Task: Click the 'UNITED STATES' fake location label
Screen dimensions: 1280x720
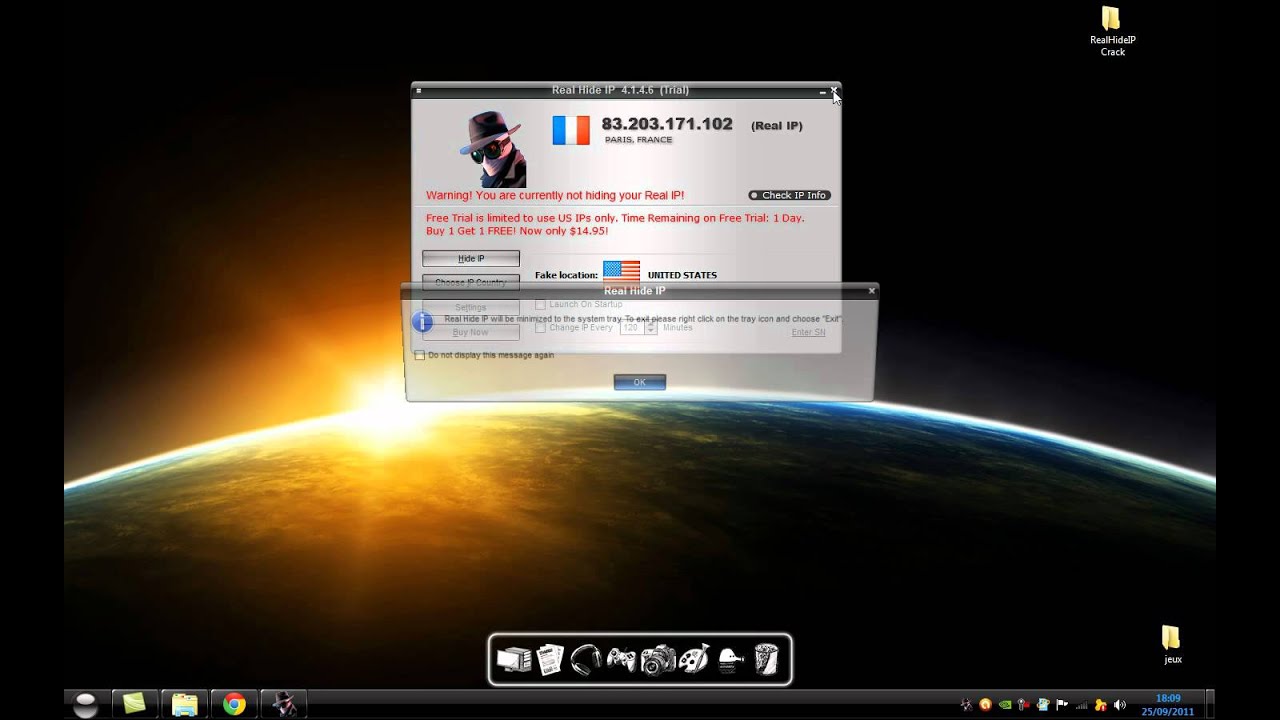Action: 682,275
